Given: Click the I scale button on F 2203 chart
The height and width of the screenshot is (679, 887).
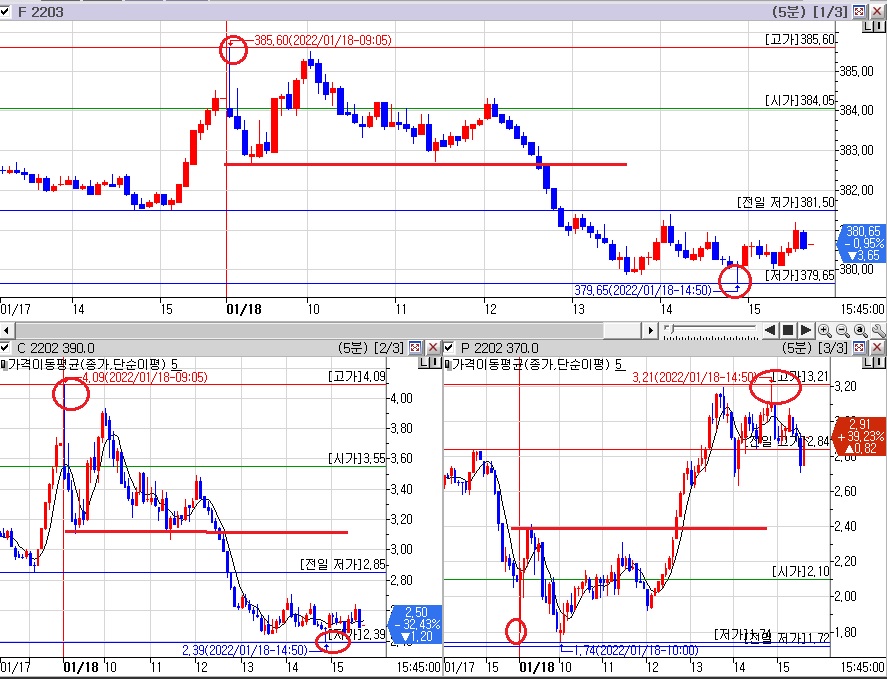Looking at the screenshot, I should (880, 26).
